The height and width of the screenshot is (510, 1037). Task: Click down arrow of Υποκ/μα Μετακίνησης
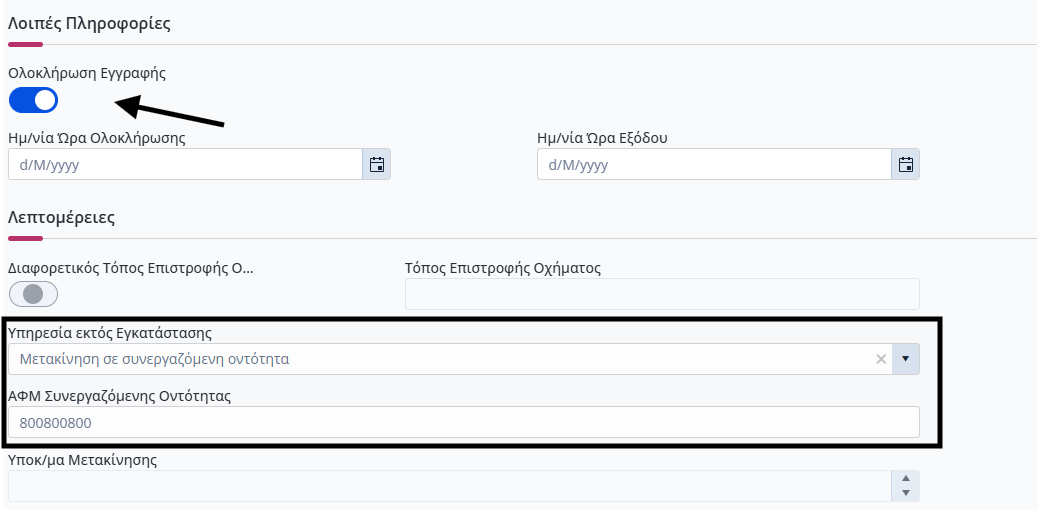(906, 493)
